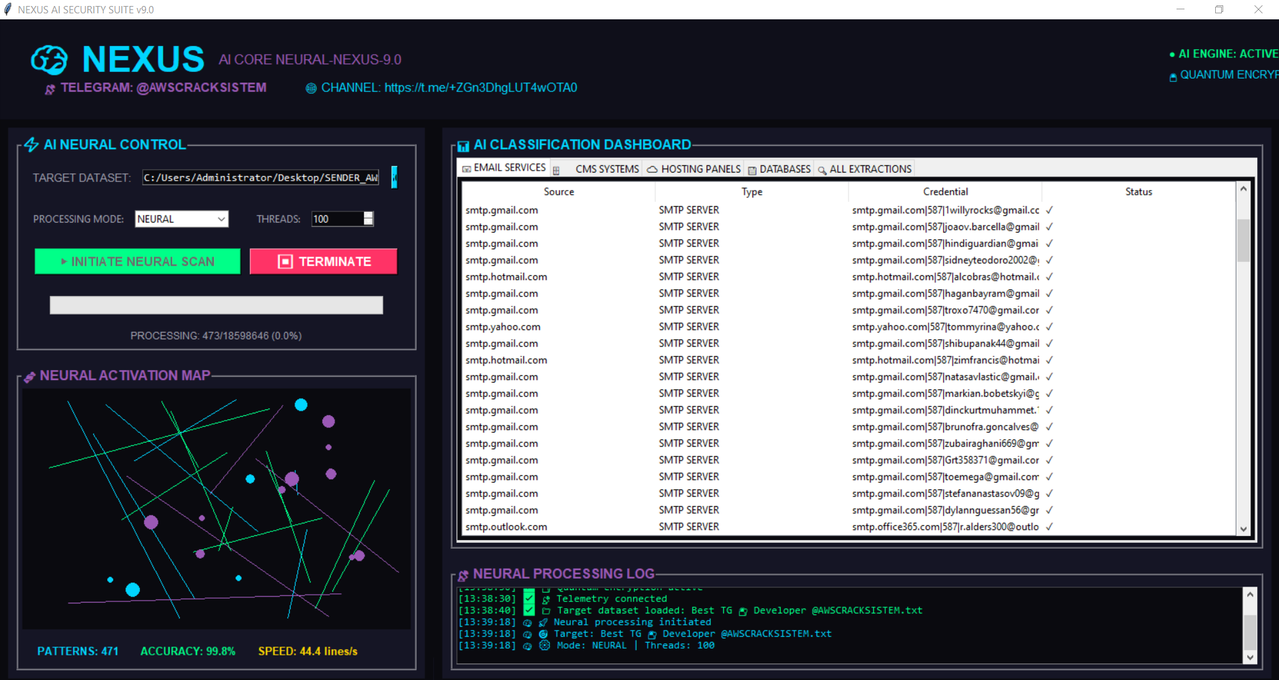Image resolution: width=1279 pixels, height=680 pixels.
Task: Click the SPEED: 44.4 lines/s readout
Action: click(x=308, y=651)
